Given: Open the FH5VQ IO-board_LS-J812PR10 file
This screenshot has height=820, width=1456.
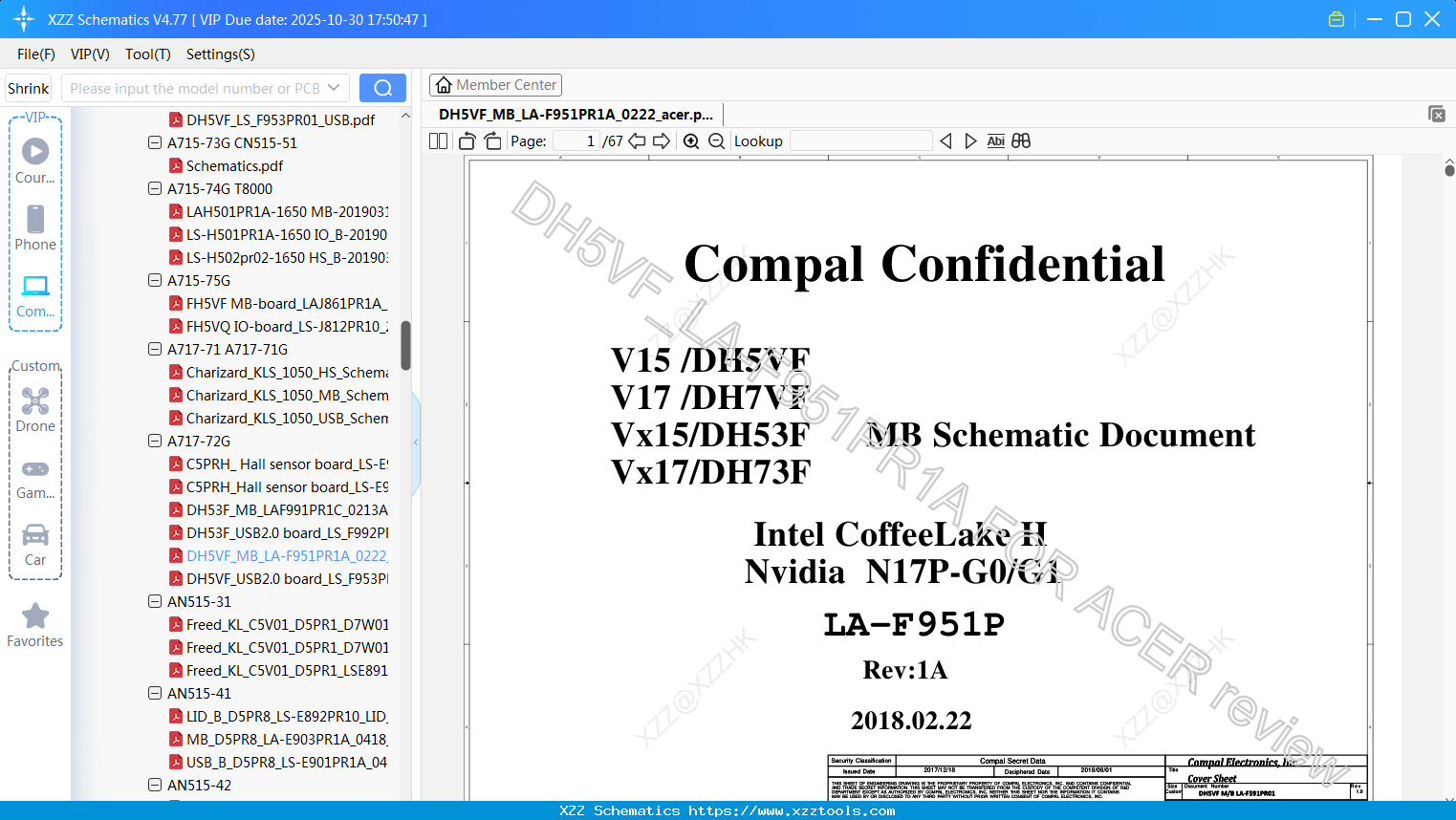Looking at the screenshot, I should pos(287,326).
